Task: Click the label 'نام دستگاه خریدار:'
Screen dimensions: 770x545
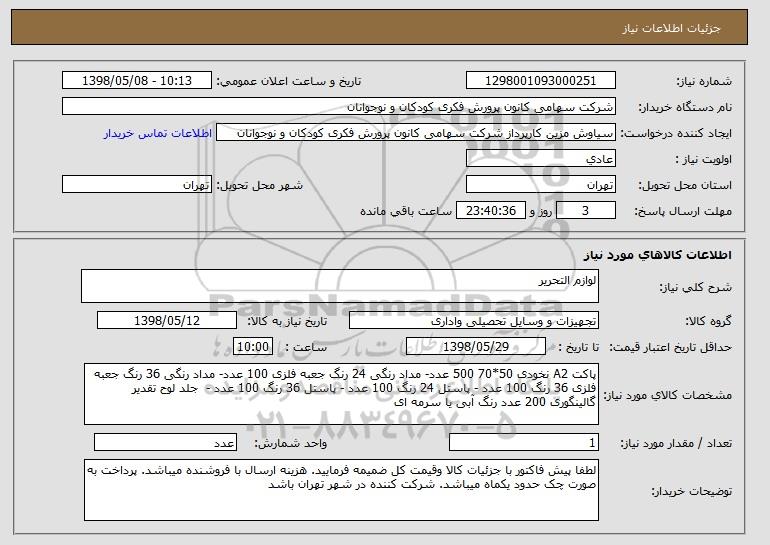Action: point(685,108)
